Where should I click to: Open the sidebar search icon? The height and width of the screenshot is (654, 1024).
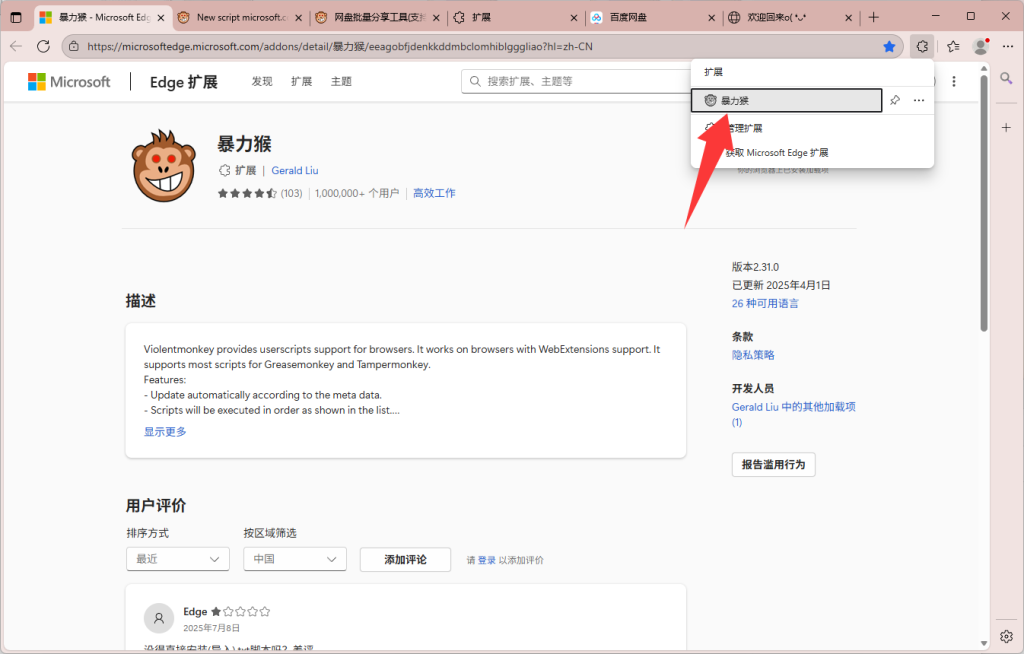1006,77
